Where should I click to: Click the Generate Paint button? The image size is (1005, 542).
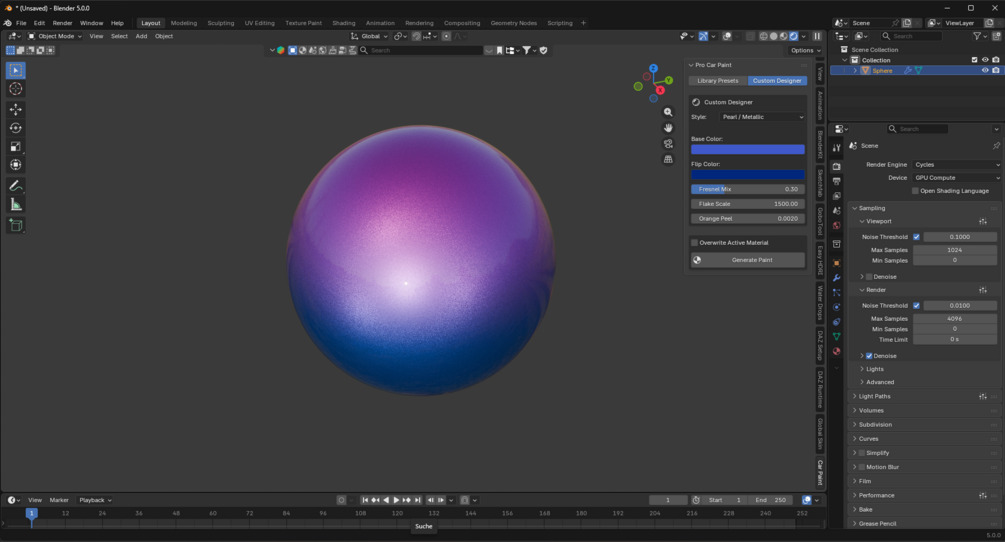pyautogui.click(x=747, y=260)
